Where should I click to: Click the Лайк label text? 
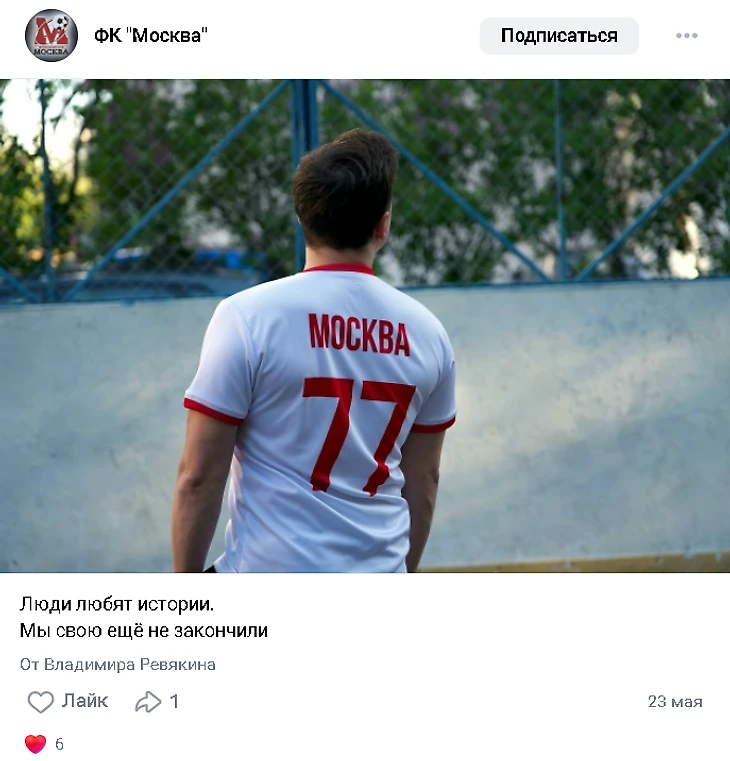coord(84,701)
